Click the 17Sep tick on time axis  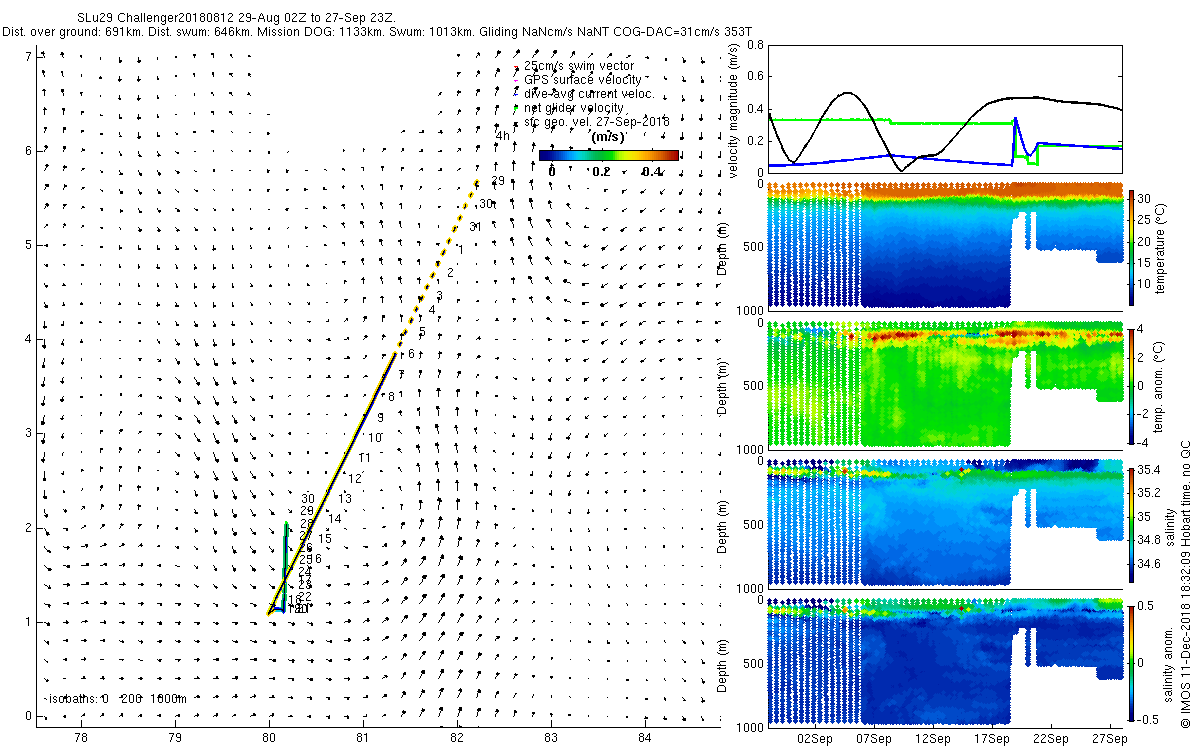(991, 739)
